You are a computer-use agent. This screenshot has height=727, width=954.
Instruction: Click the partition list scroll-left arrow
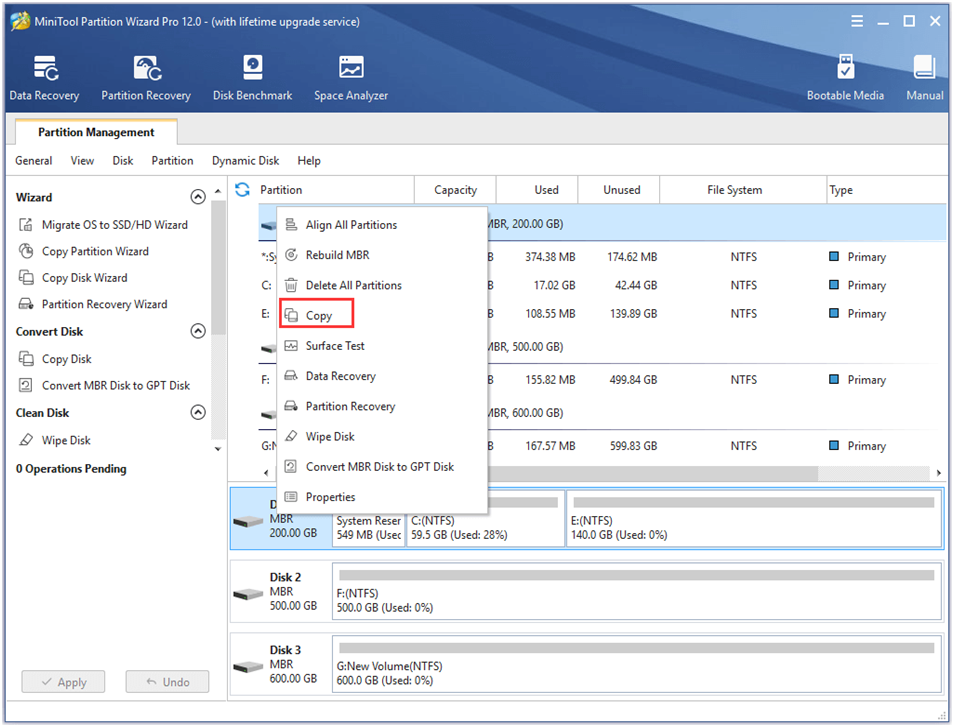point(266,473)
